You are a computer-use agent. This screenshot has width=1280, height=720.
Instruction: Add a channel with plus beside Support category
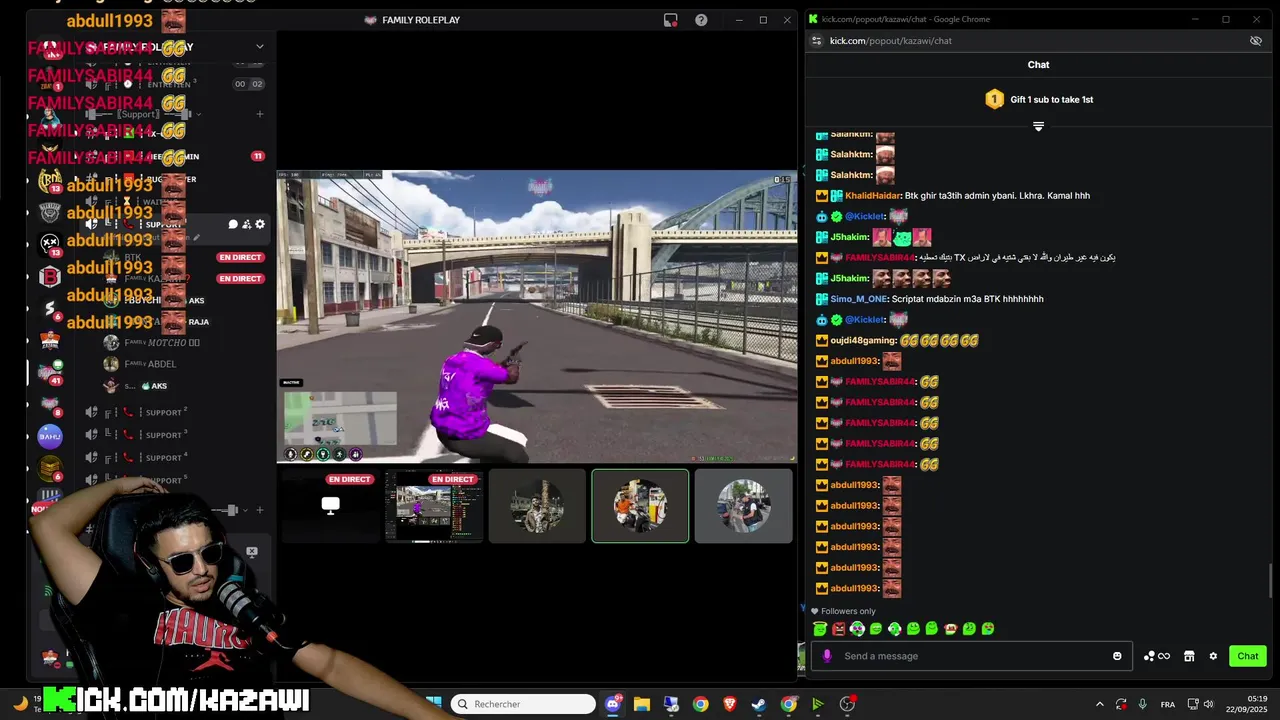260,114
